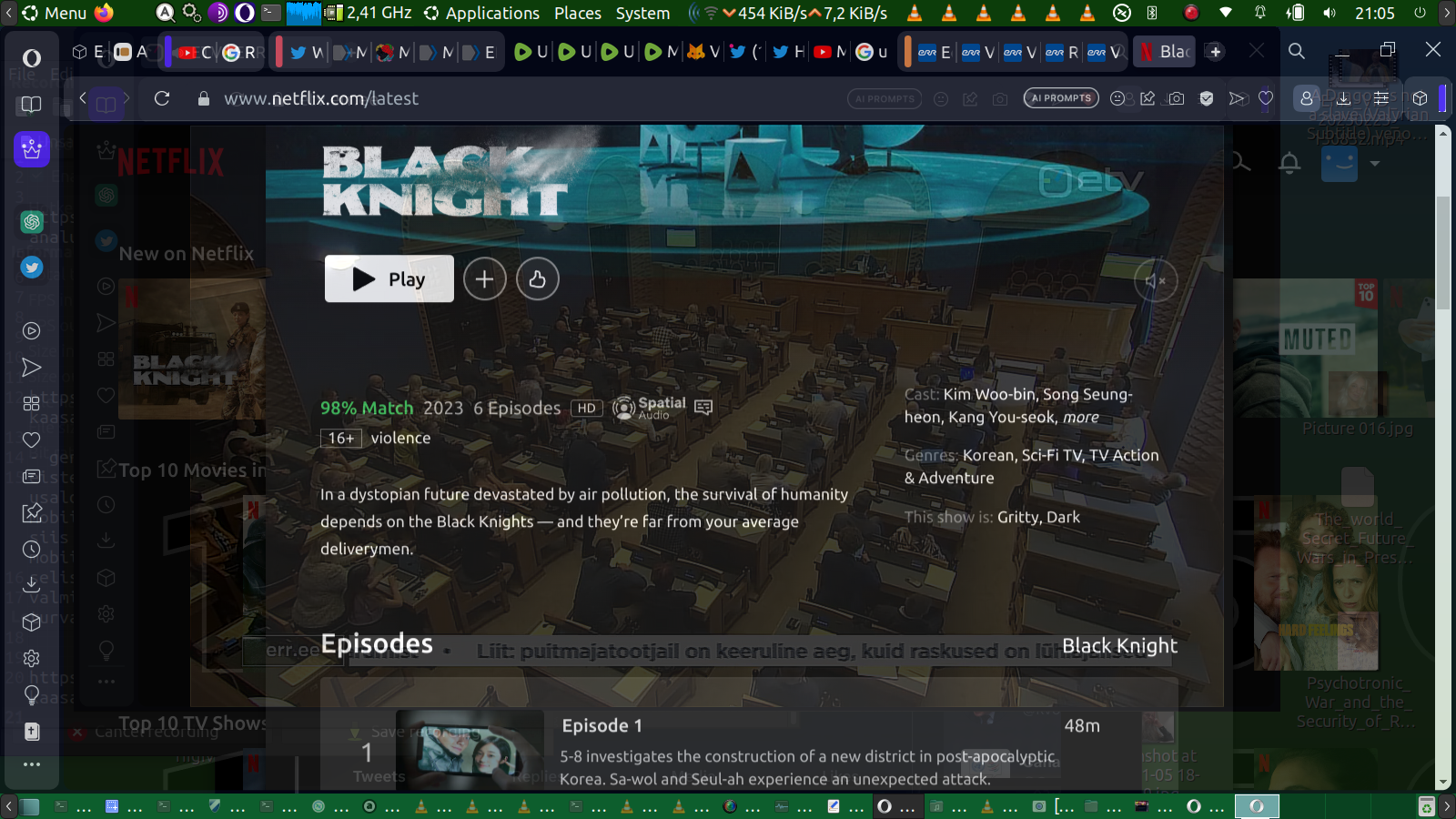Open the Opera account profile icon

click(x=1307, y=98)
